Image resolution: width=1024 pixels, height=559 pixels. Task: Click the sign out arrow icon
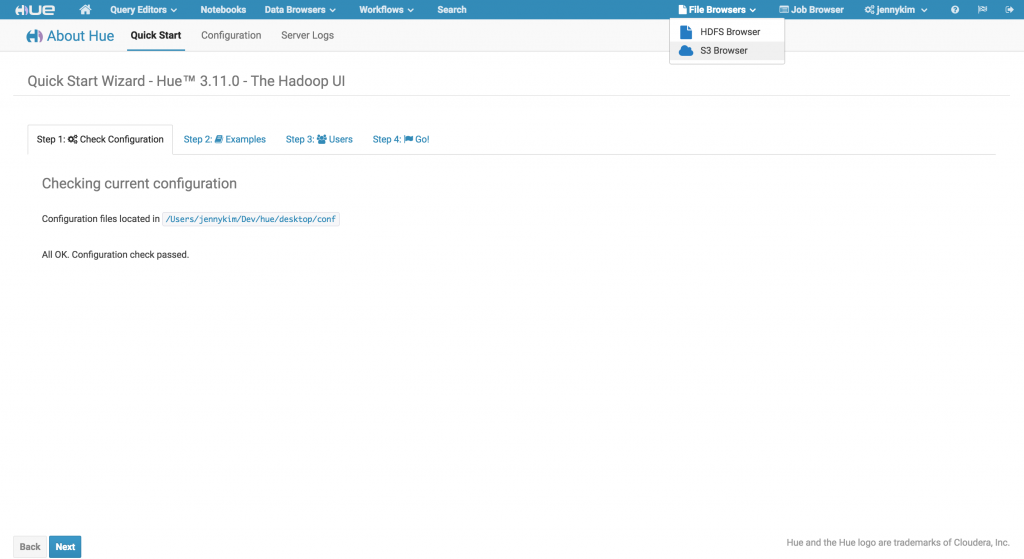point(1009,10)
